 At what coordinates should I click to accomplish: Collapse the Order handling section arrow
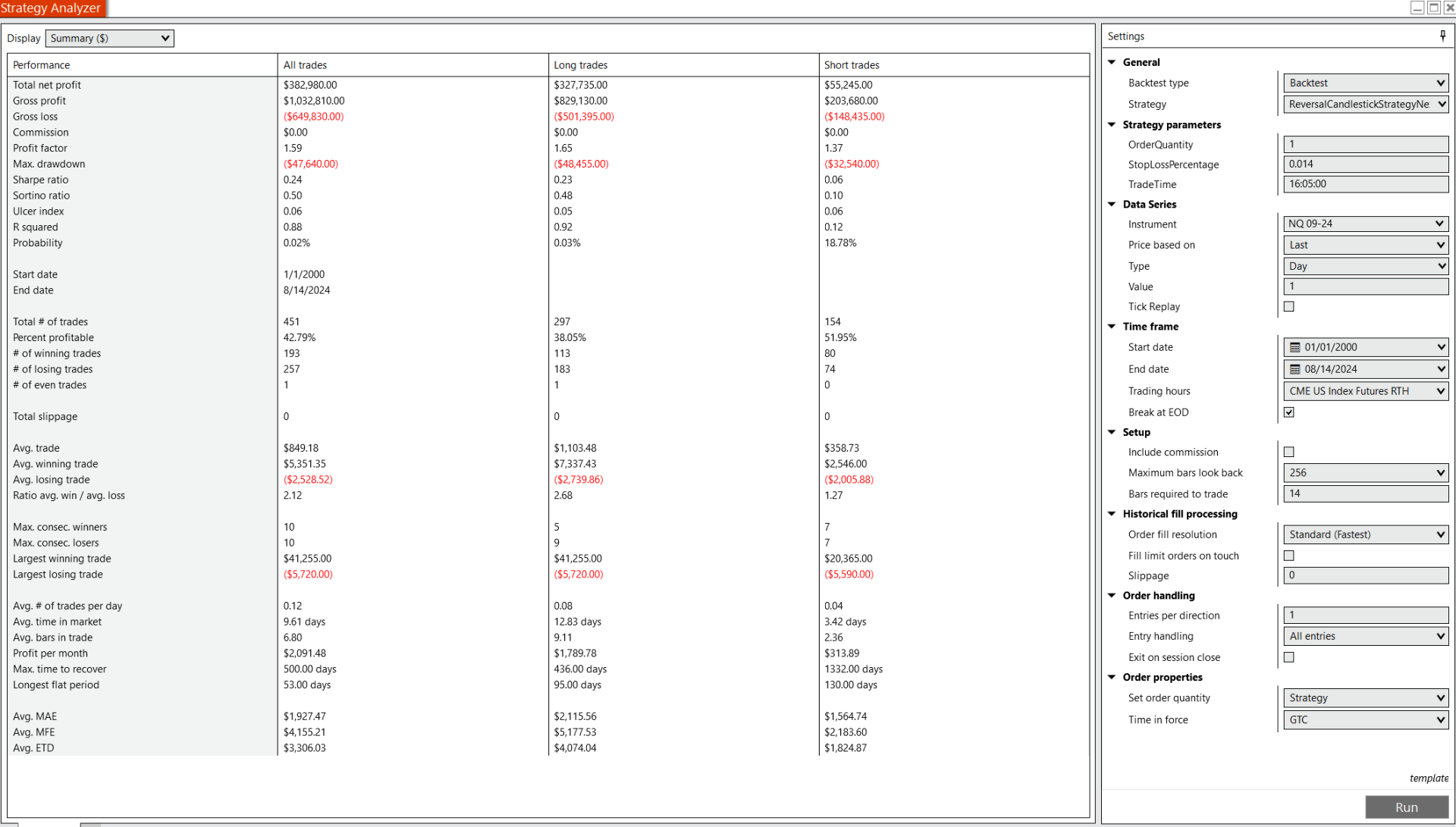pyautogui.click(x=1112, y=595)
